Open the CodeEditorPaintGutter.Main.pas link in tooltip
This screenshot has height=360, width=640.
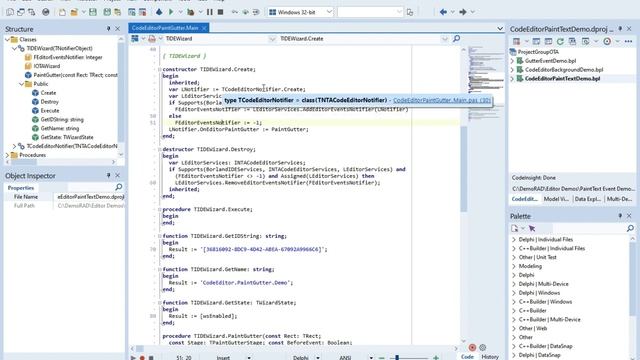click(442, 100)
